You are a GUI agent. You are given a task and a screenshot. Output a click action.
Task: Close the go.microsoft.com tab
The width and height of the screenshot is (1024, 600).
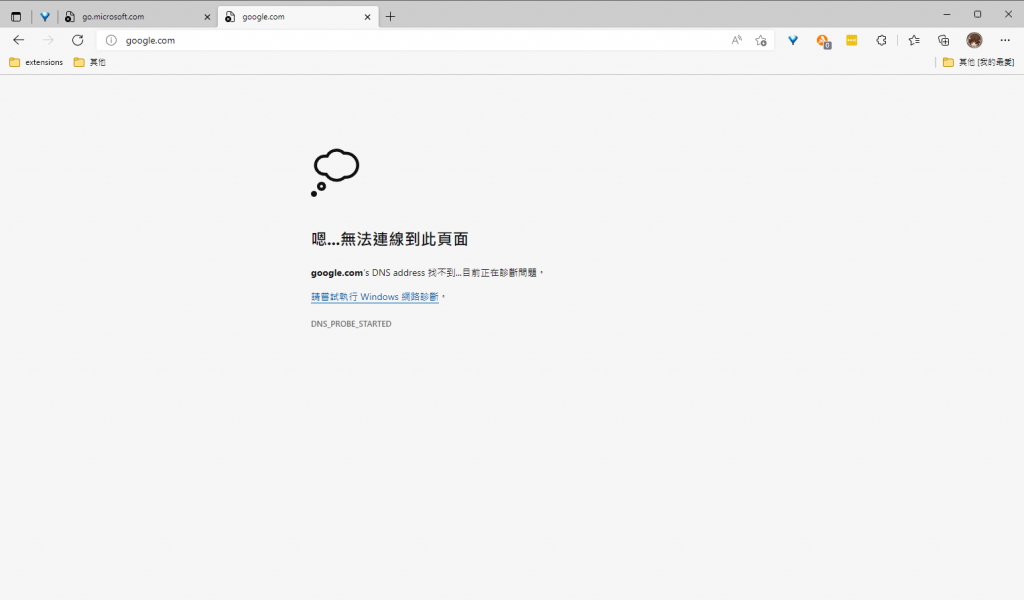click(208, 17)
